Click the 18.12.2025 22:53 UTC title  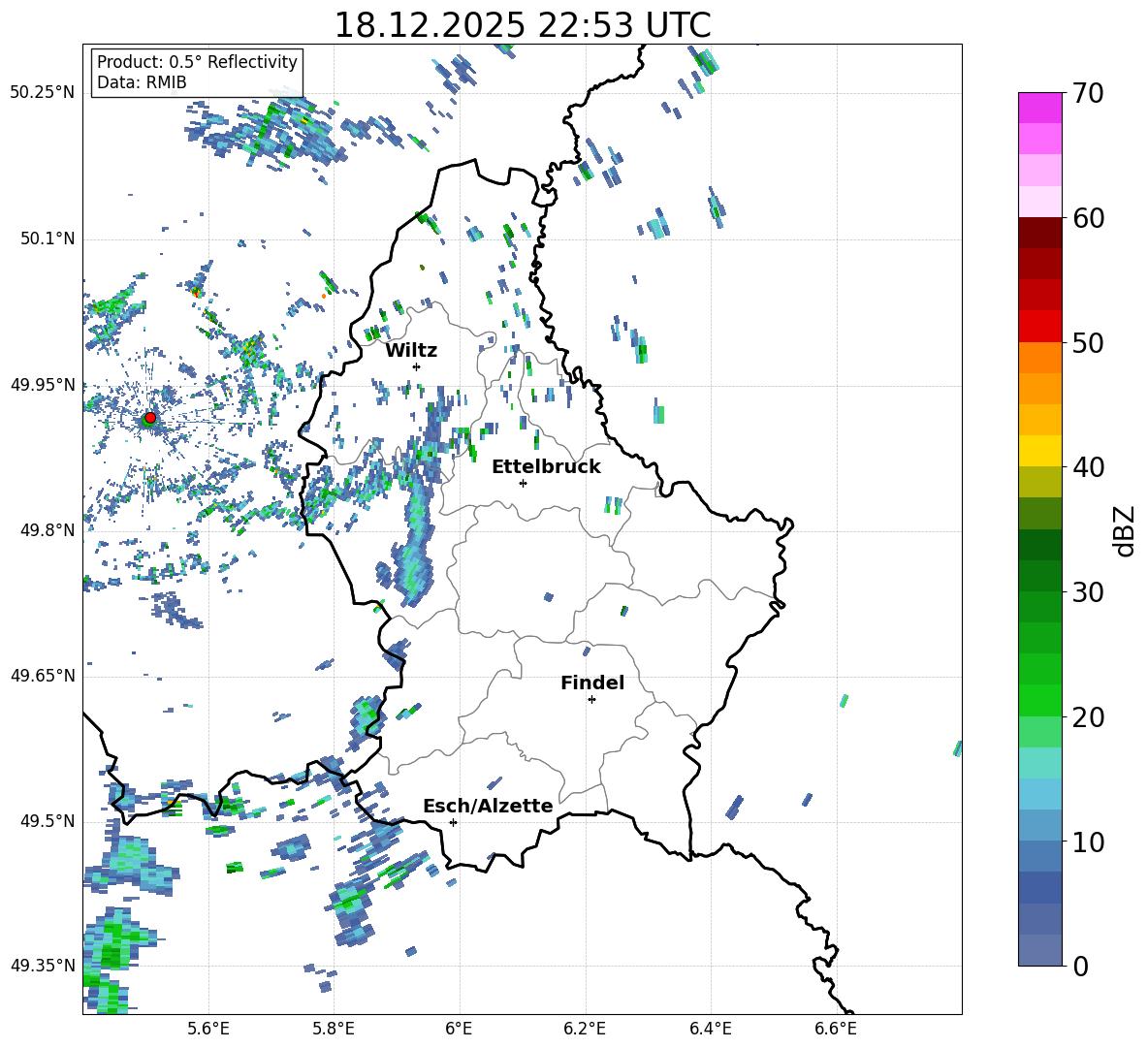[522, 25]
